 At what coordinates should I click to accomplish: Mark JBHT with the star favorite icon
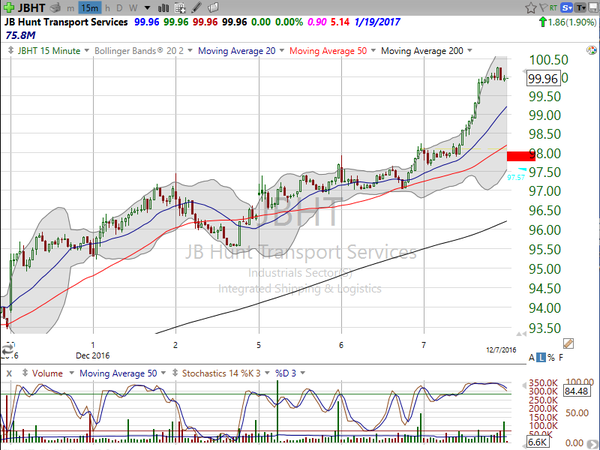[x=531, y=8]
